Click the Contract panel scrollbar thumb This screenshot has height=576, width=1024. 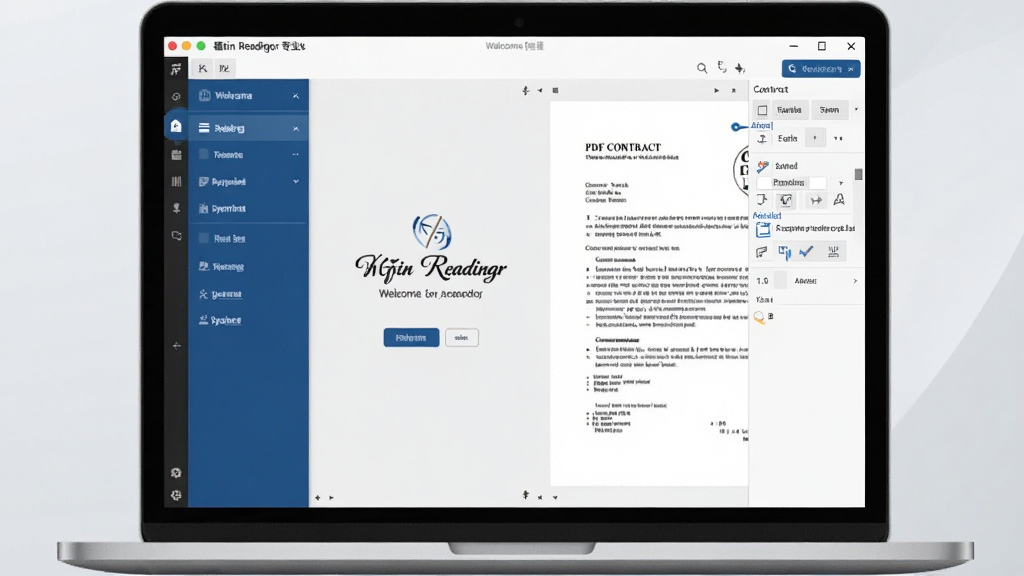(x=858, y=174)
